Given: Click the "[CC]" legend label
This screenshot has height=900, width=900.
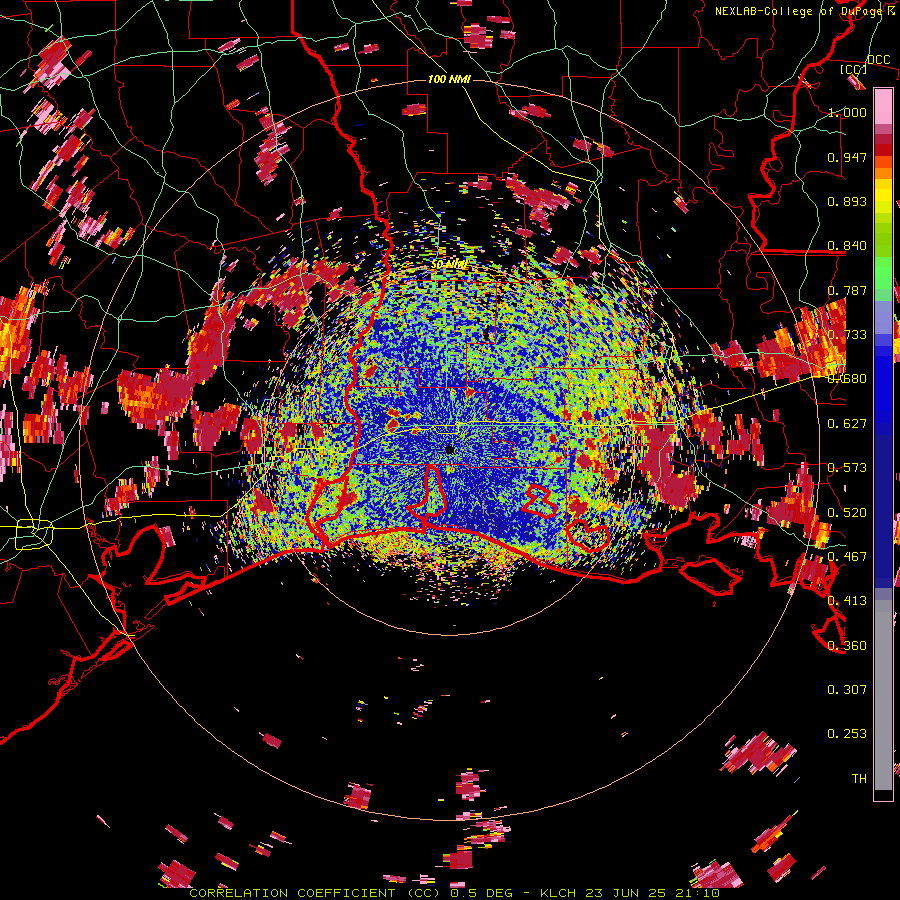Looking at the screenshot, I should (853, 69).
